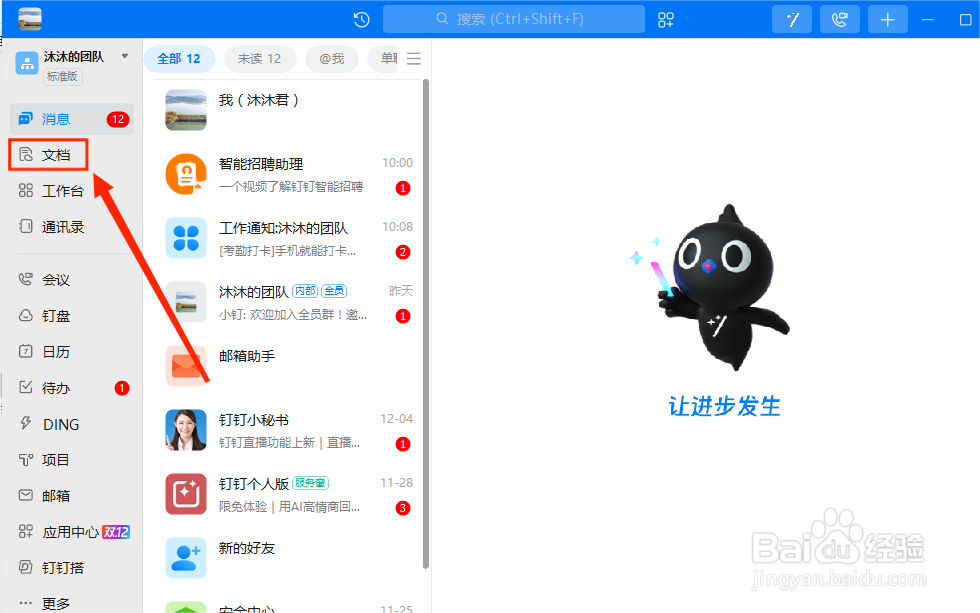
Task: Click the conversation list scrollbar
Action: (x=426, y=324)
